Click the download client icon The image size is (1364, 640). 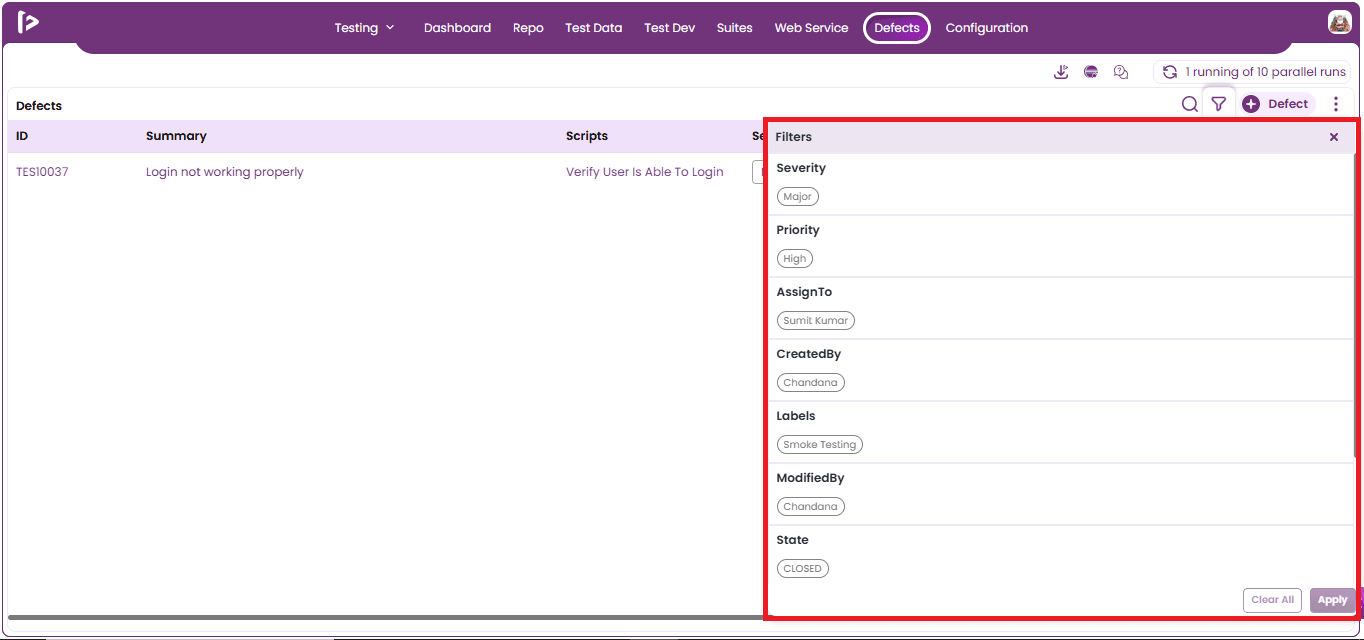(1061, 72)
